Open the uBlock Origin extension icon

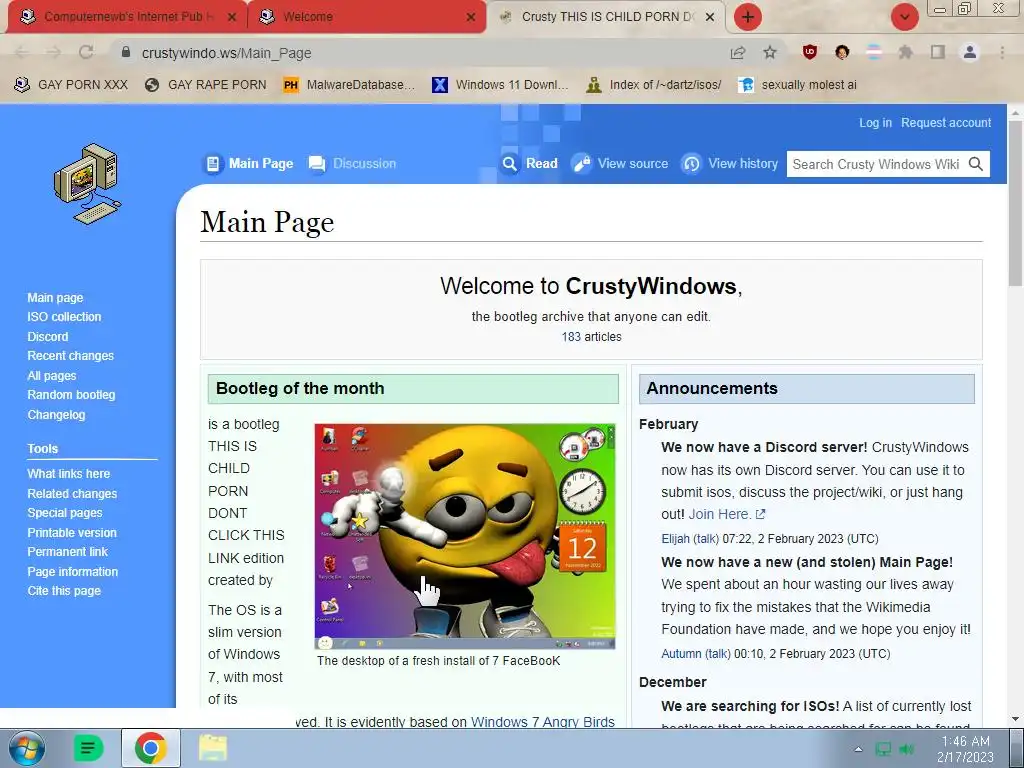click(810, 52)
